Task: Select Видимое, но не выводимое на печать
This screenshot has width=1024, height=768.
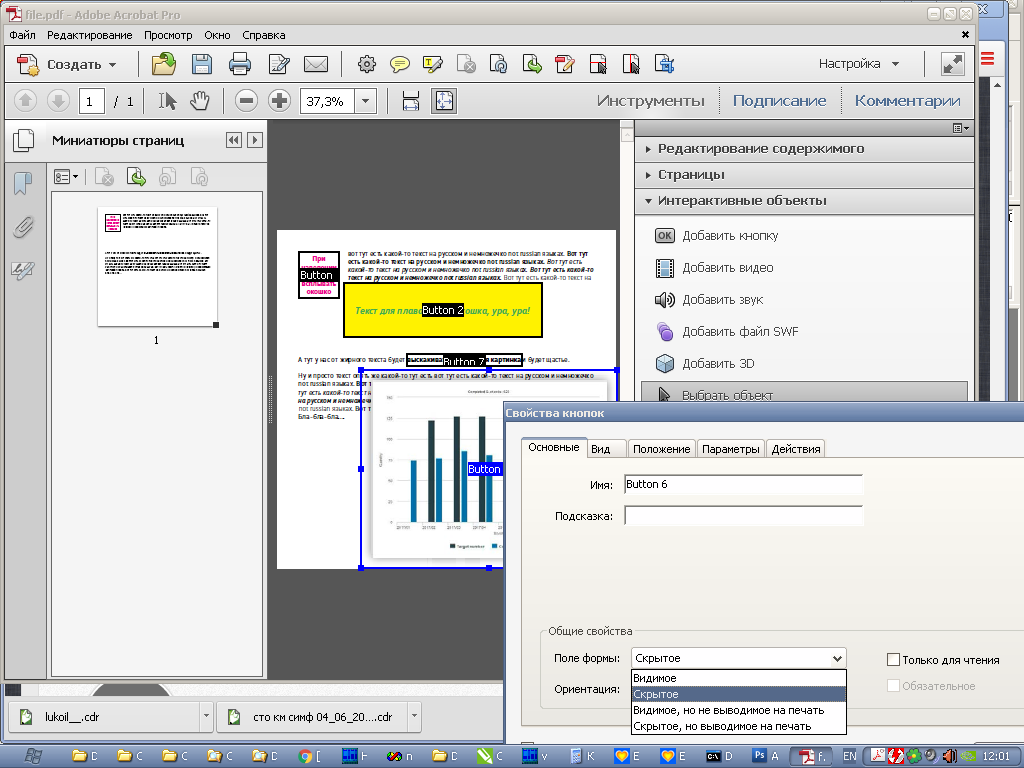Action: [739, 711]
